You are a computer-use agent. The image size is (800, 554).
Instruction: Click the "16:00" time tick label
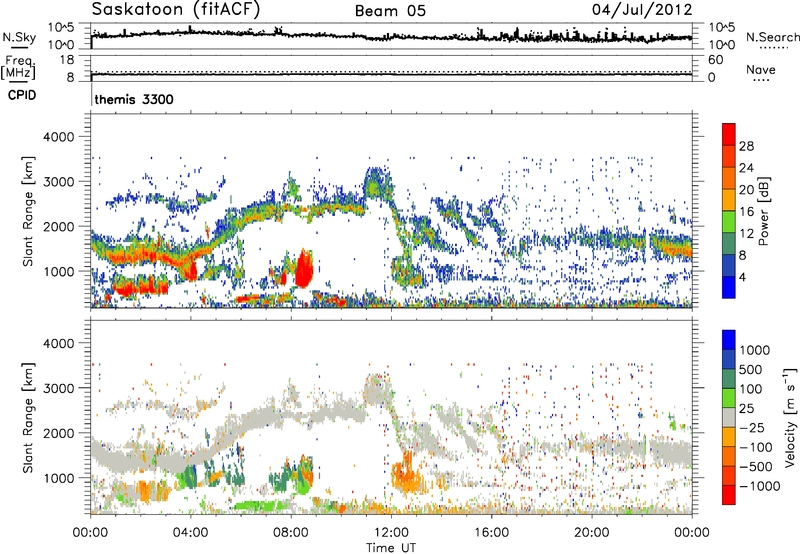coord(491,533)
